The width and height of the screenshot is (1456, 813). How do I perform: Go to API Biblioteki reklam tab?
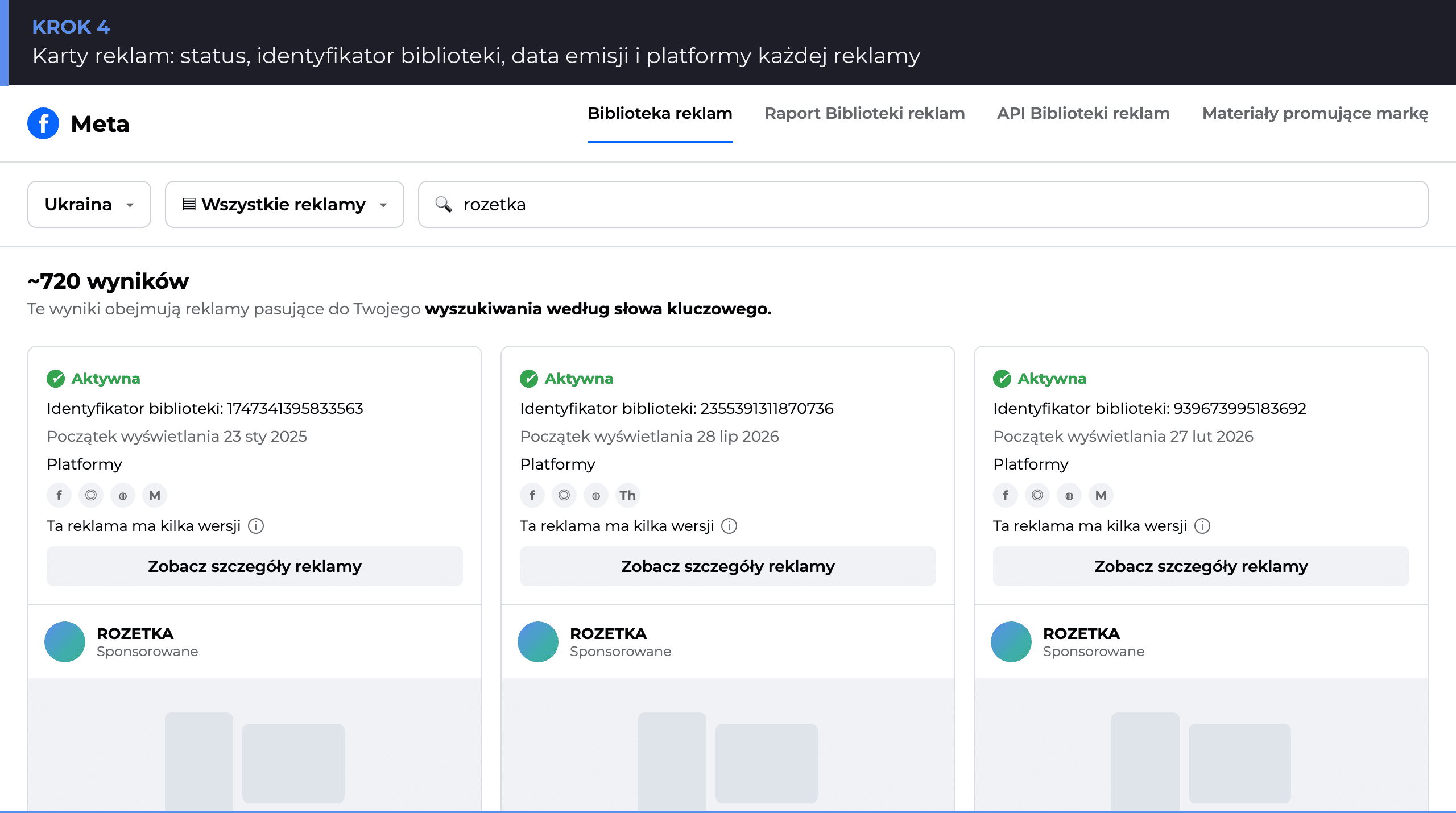[x=1083, y=113]
